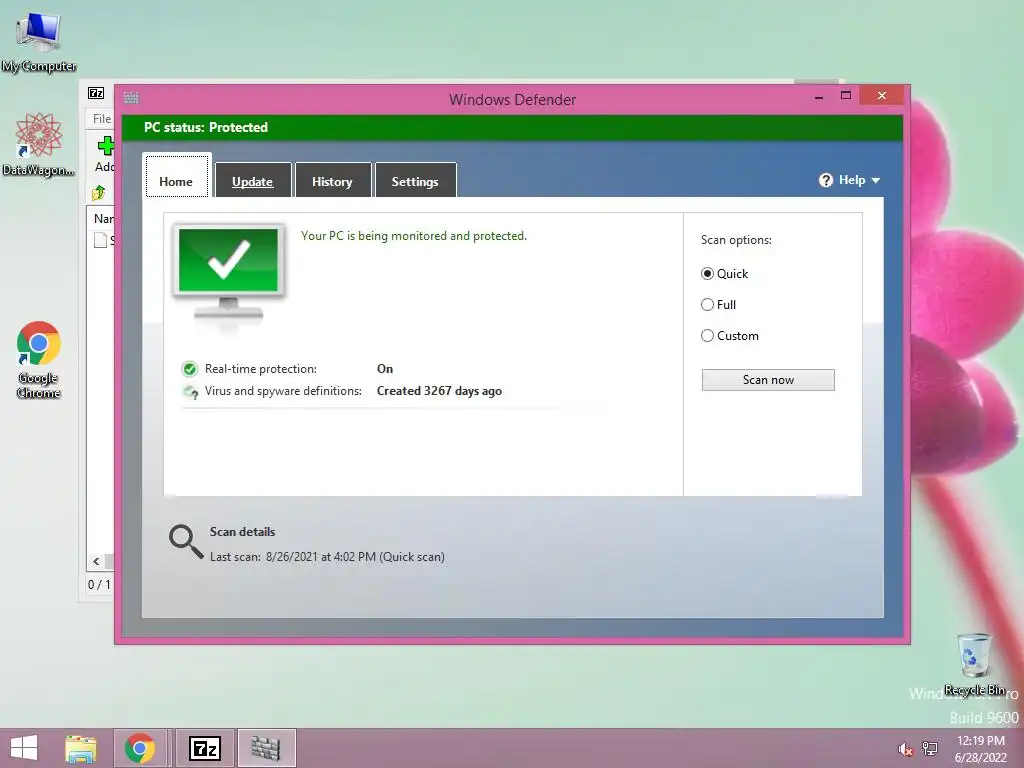Click the Scan details heading
This screenshot has width=1024, height=768.
point(242,532)
